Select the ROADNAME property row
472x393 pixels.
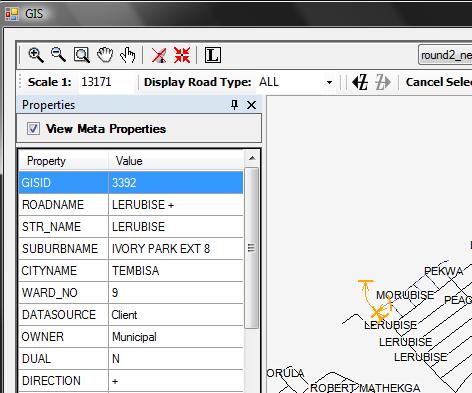(131, 205)
